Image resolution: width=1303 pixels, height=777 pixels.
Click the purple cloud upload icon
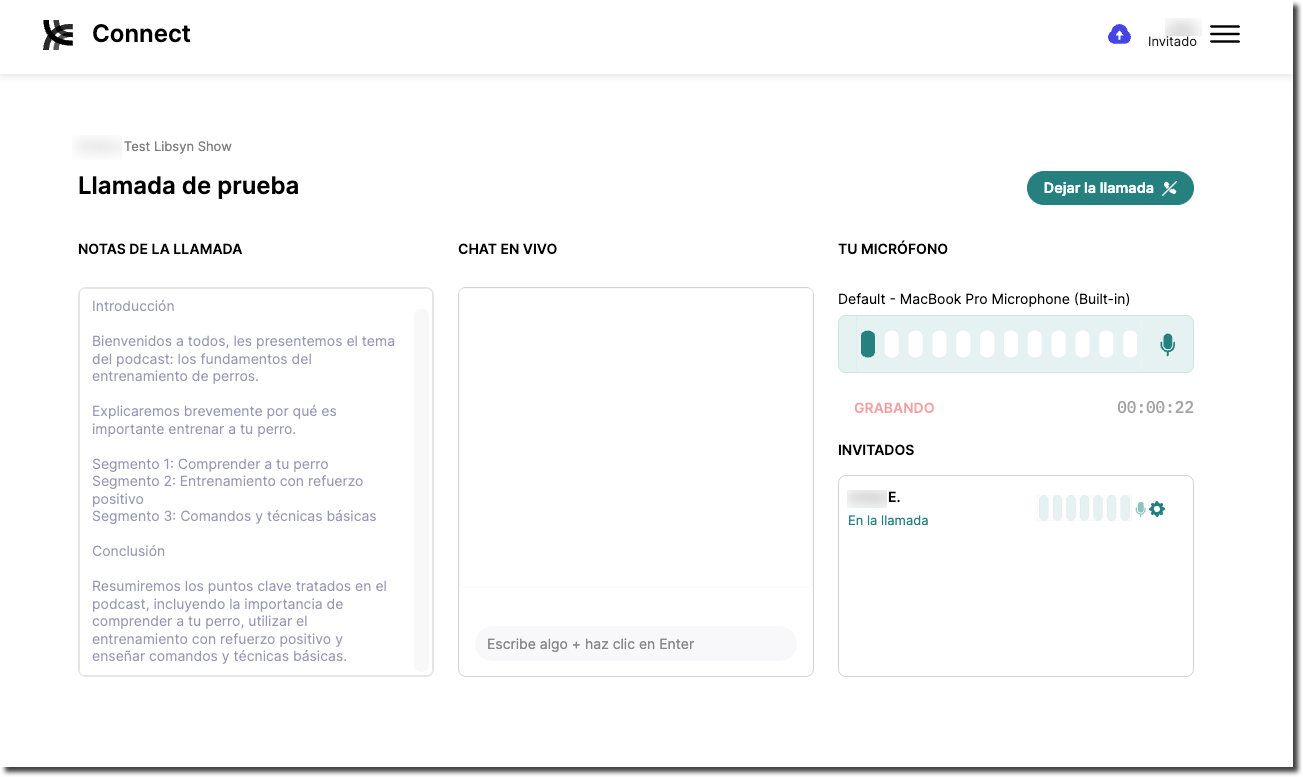1119,34
